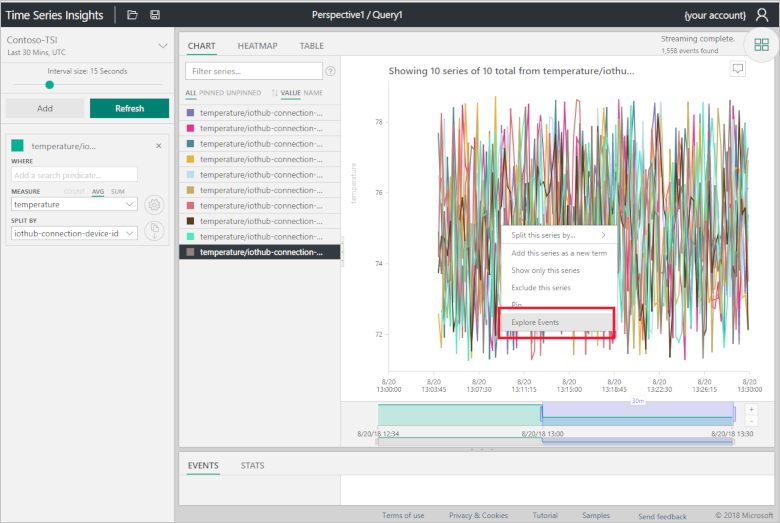The width and height of the screenshot is (780, 523).
Task: Open the Samples link
Action: coord(596,515)
